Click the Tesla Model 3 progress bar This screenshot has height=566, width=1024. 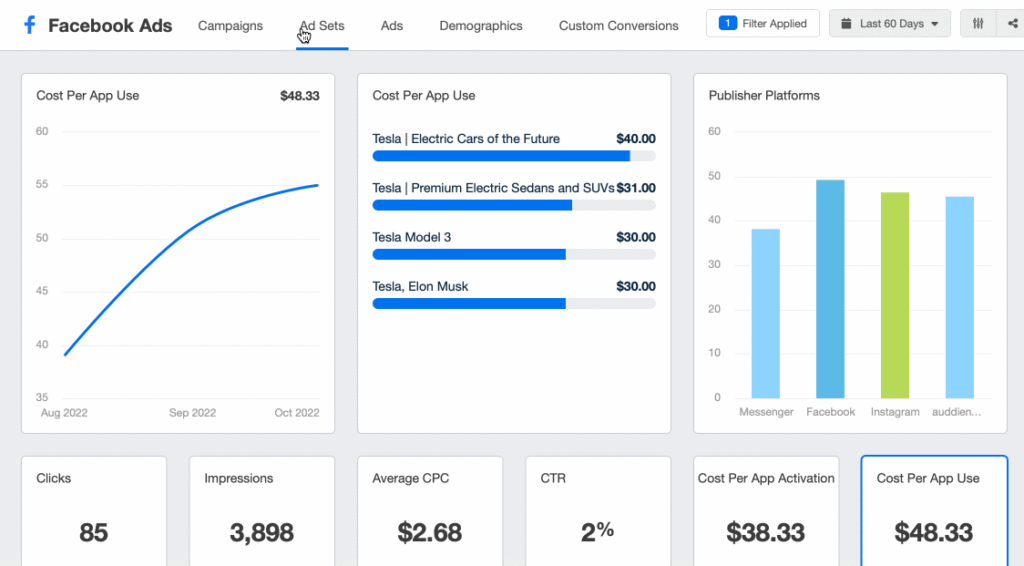pos(514,255)
